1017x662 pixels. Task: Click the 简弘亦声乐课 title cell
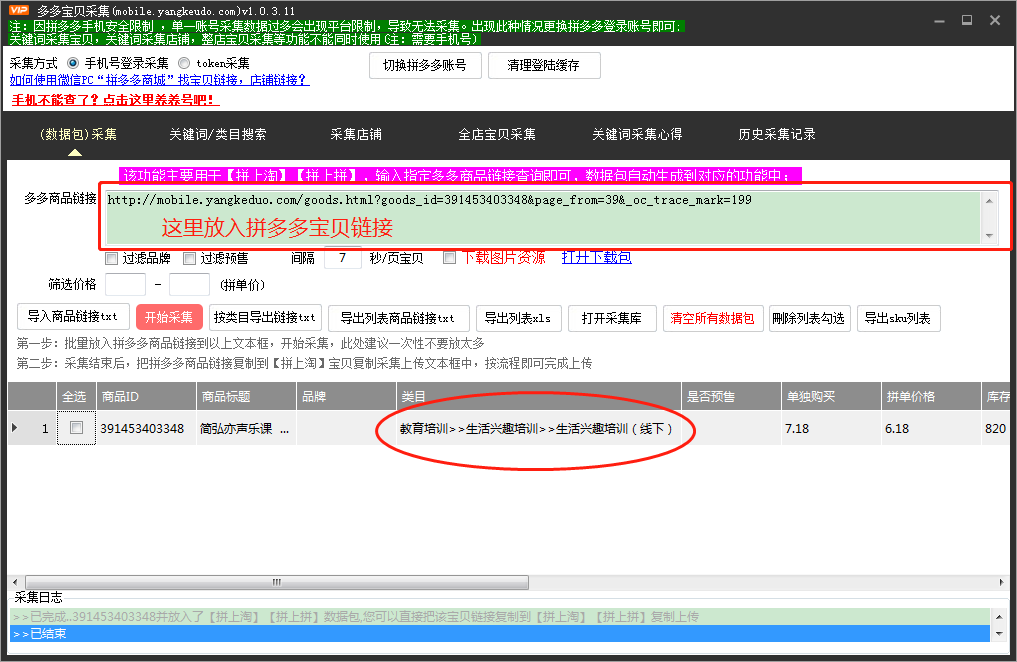pyautogui.click(x=246, y=428)
